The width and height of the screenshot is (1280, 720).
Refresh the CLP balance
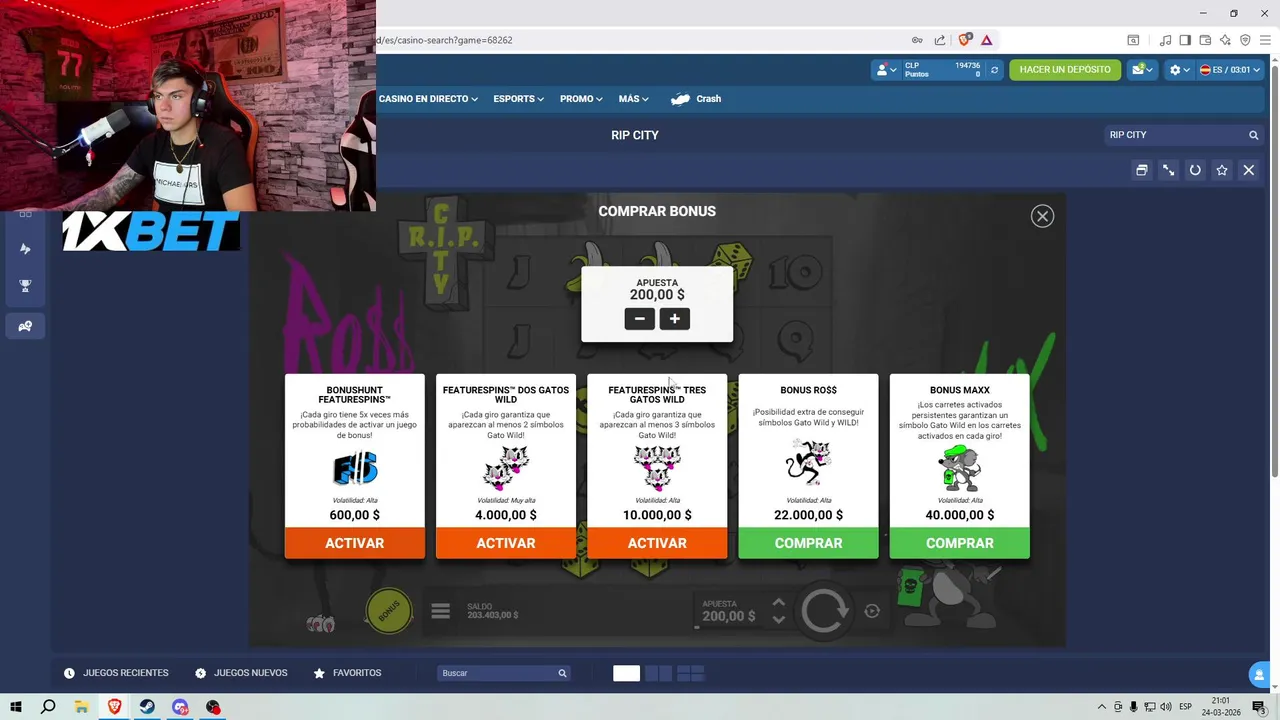(x=994, y=70)
